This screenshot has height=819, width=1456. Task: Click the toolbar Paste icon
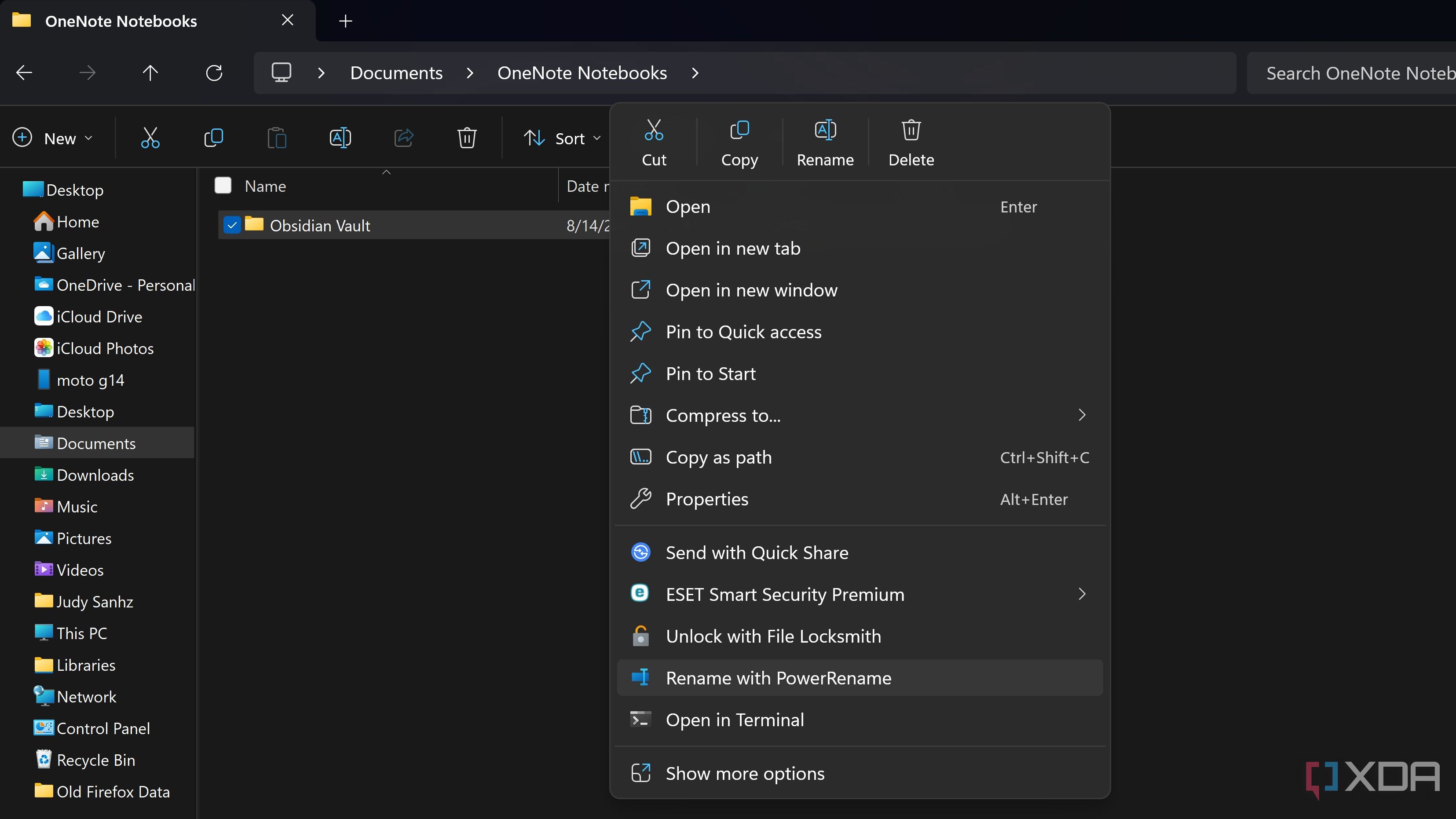click(277, 138)
